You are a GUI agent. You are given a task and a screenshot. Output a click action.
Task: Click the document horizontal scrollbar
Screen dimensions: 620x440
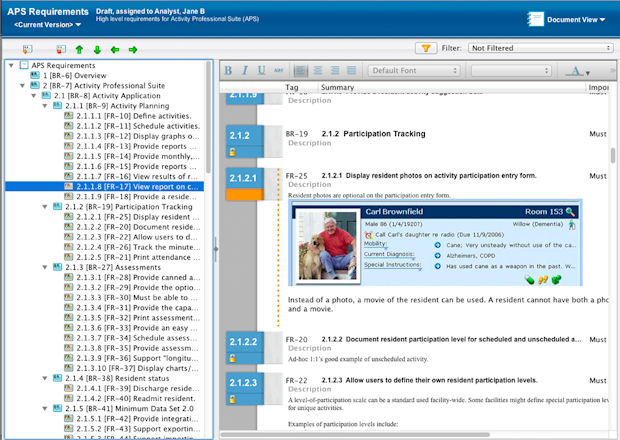355,434
